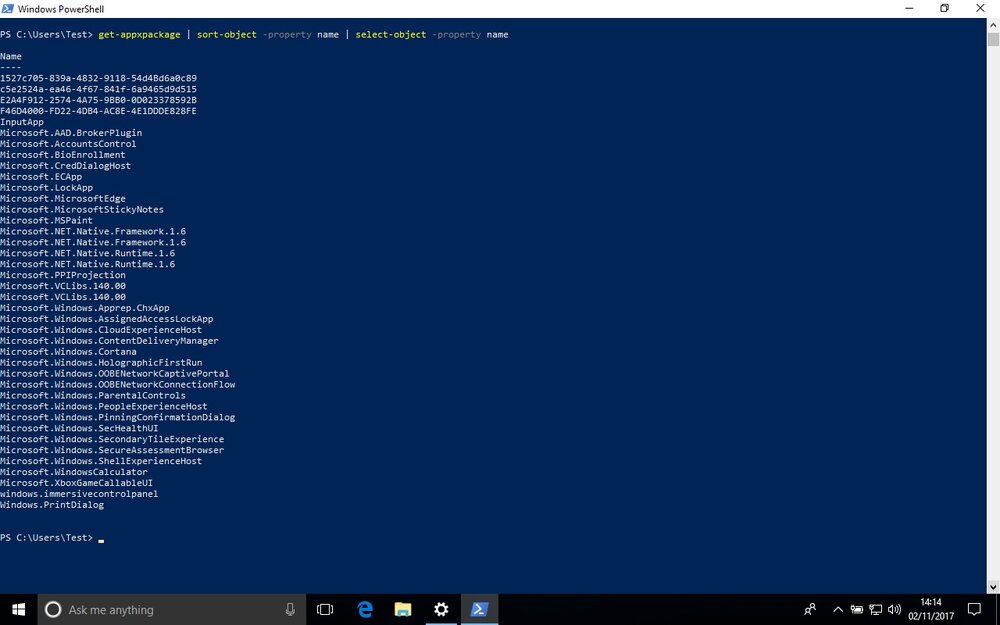Click the Microsoft.PPIProjection line

(62, 275)
